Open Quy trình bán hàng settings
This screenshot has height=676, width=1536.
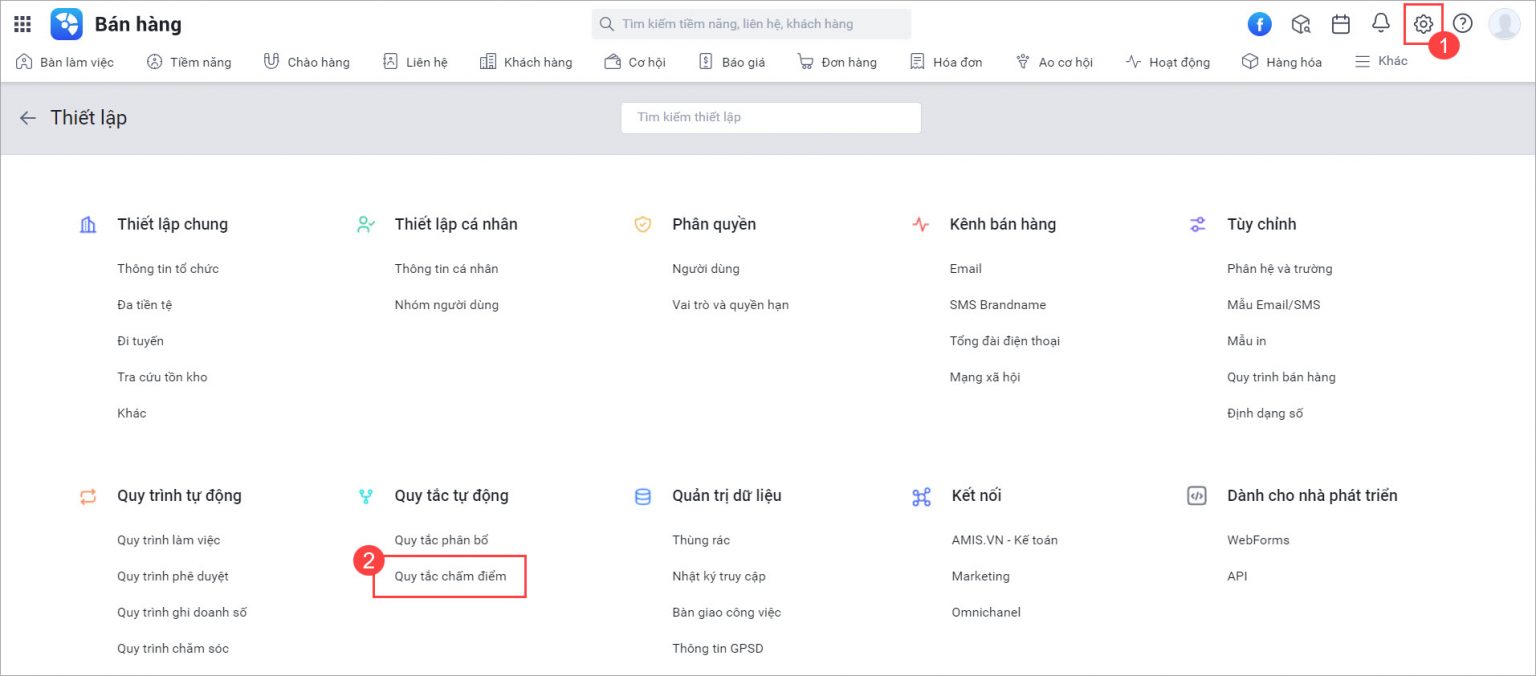point(1281,377)
